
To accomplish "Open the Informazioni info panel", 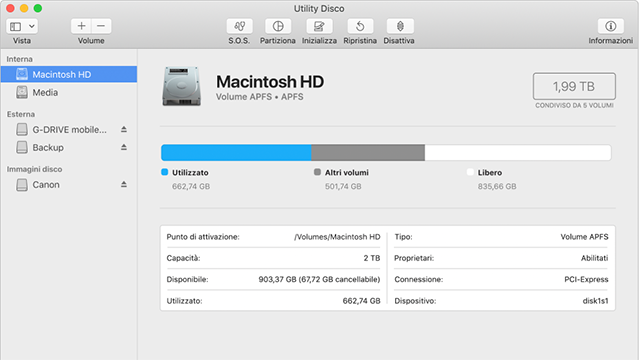I will click(611, 27).
